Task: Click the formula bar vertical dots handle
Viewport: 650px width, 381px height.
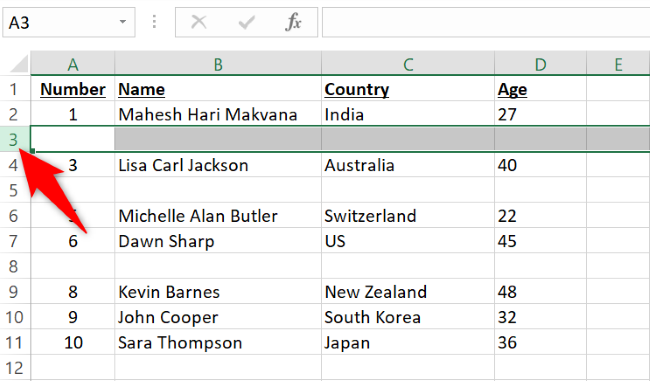Action: coord(154,22)
